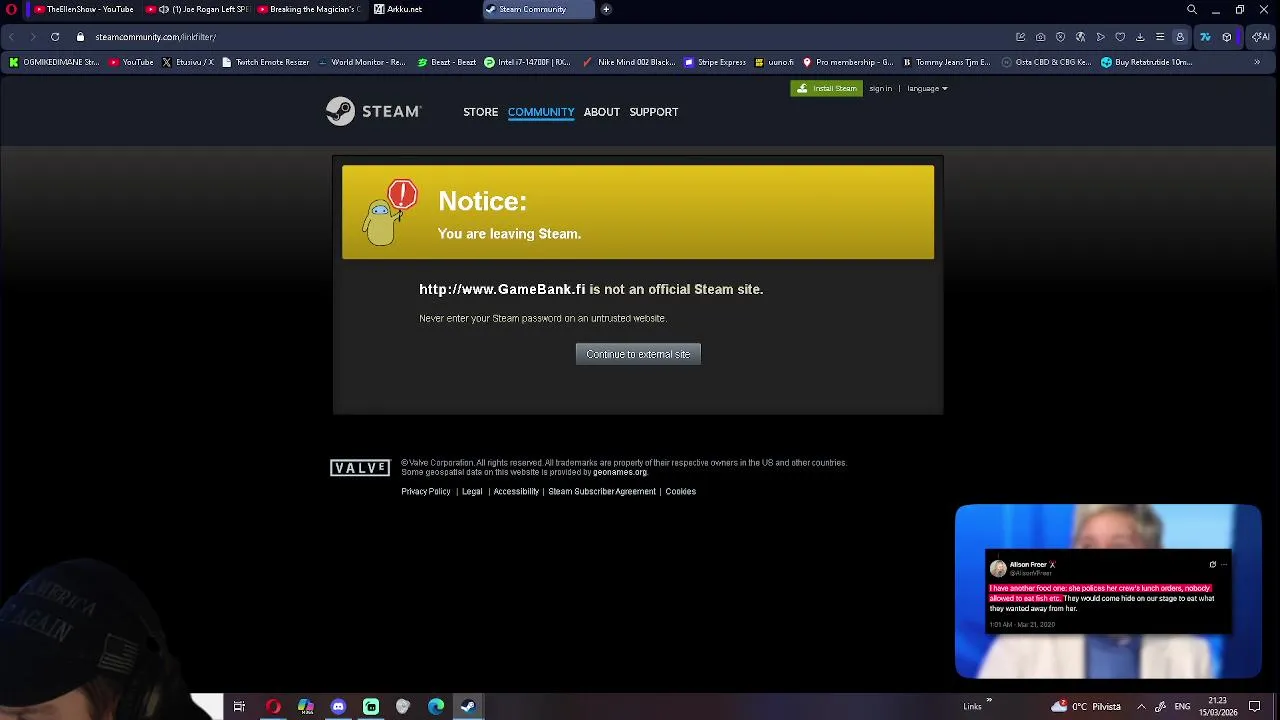Click the Steam logo
Screen dimensions: 1280x720
coord(374,111)
